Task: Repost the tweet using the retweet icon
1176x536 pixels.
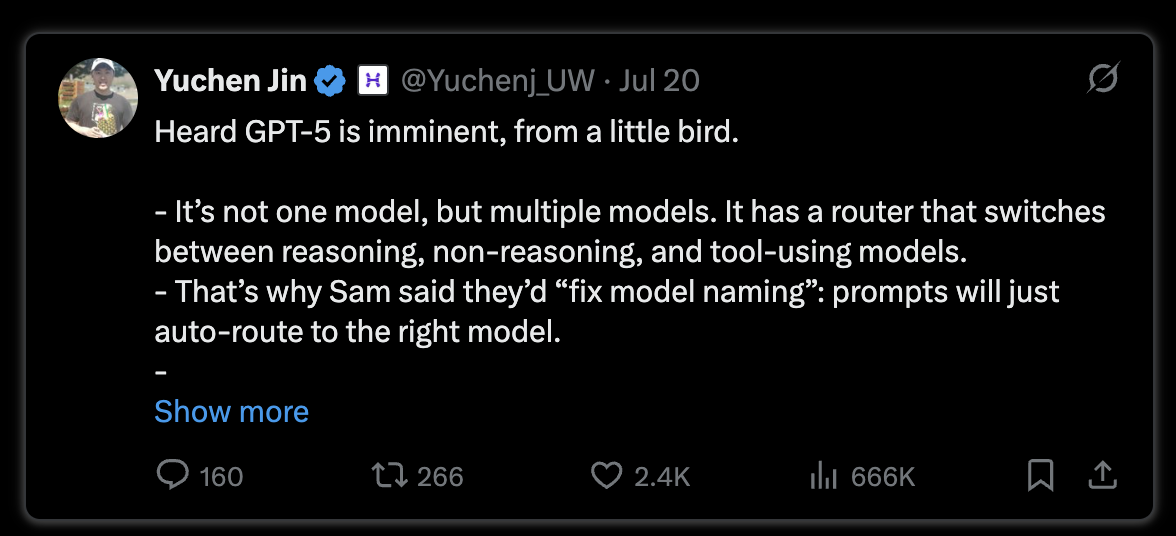Action: tap(390, 475)
